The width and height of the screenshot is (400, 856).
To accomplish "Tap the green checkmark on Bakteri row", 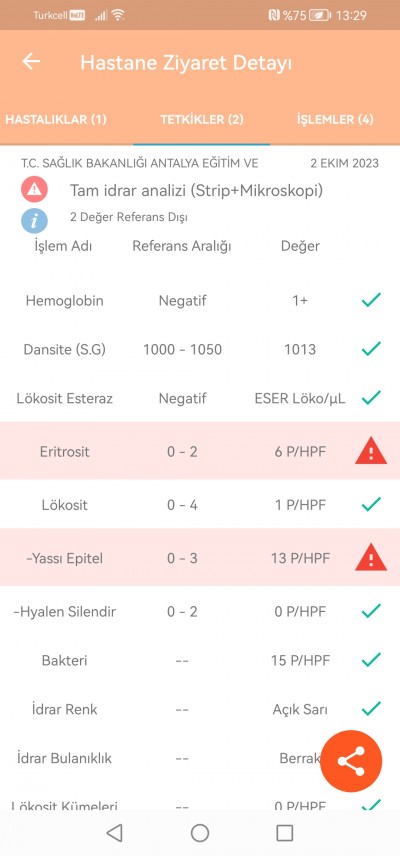I will [371, 659].
